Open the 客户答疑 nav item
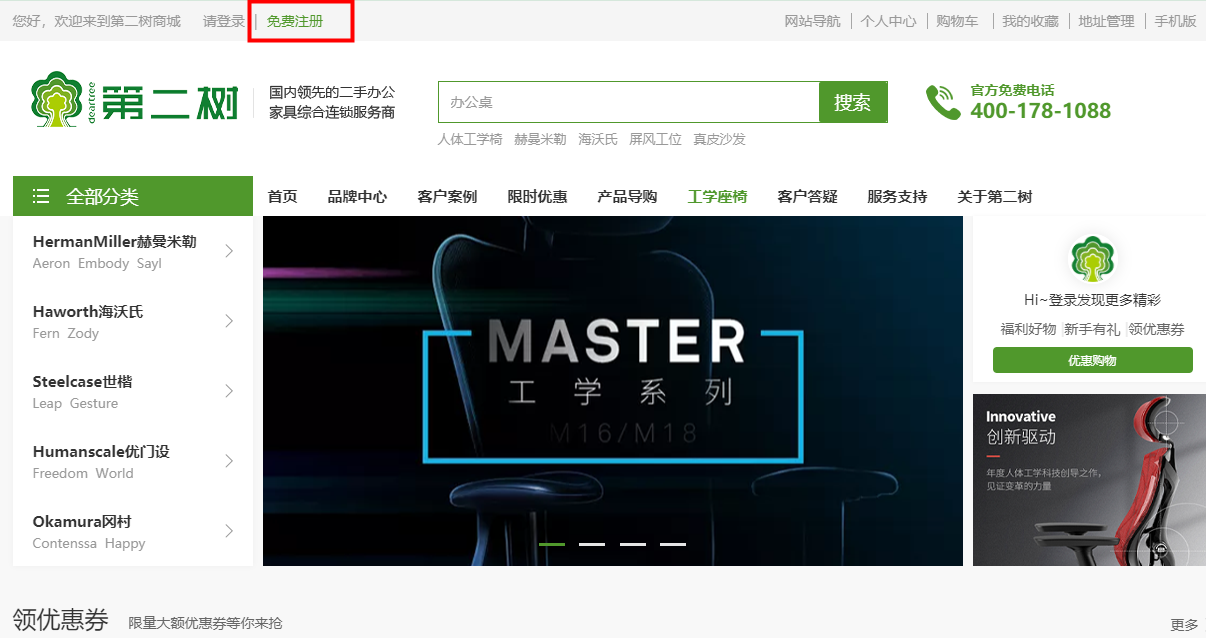This screenshot has height=638, width=1206. pyautogui.click(x=807, y=197)
